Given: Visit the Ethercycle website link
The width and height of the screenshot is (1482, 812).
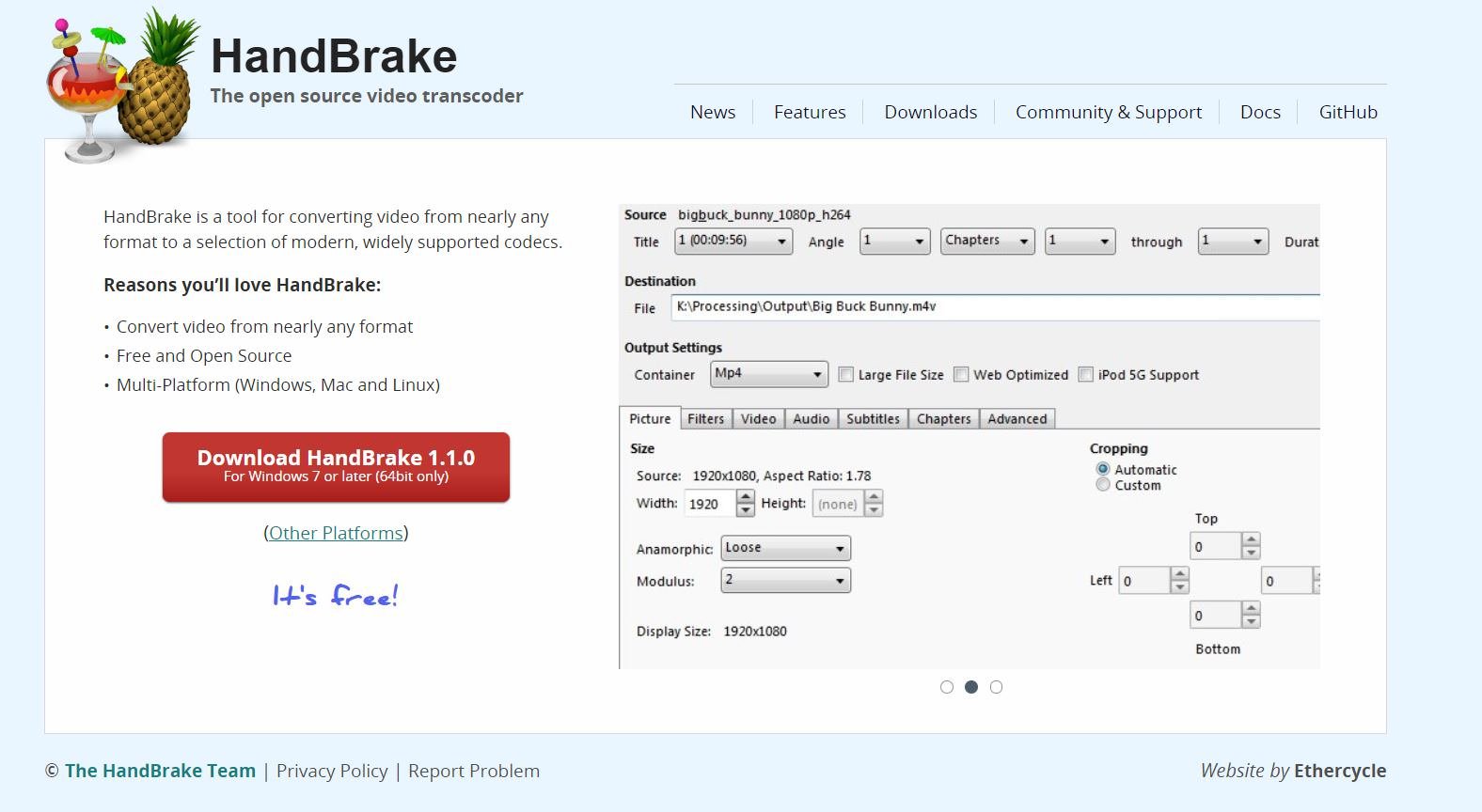Looking at the screenshot, I should [1340, 771].
